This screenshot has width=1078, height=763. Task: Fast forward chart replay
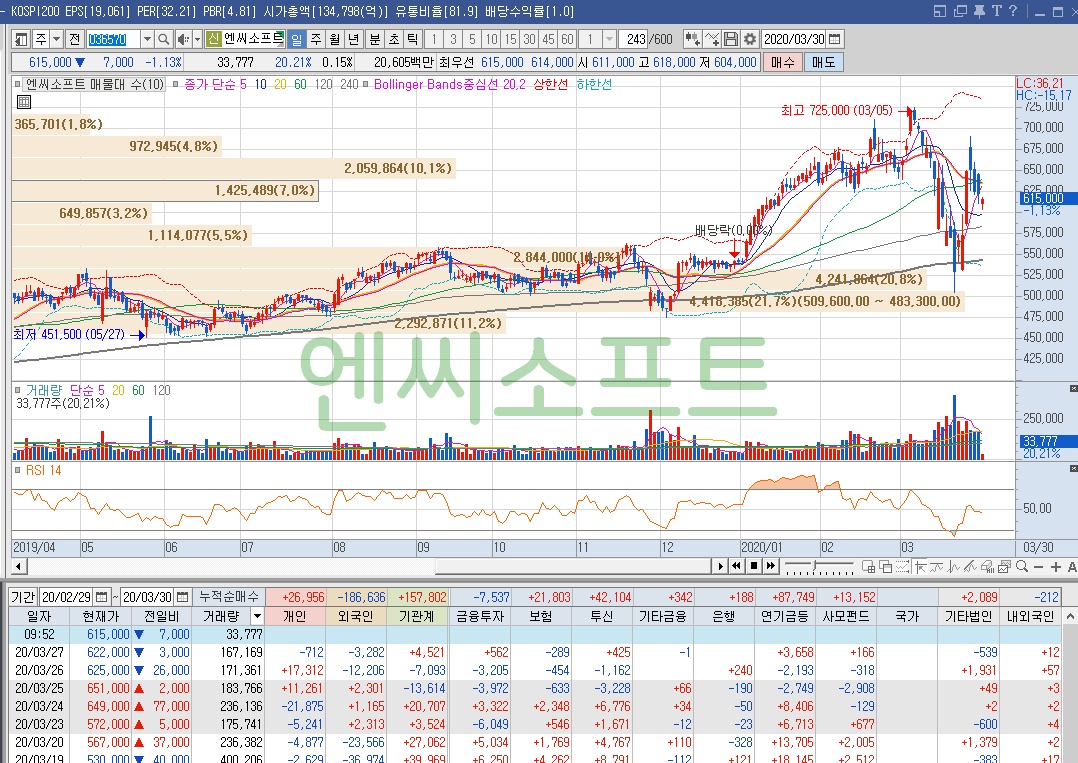click(771, 566)
